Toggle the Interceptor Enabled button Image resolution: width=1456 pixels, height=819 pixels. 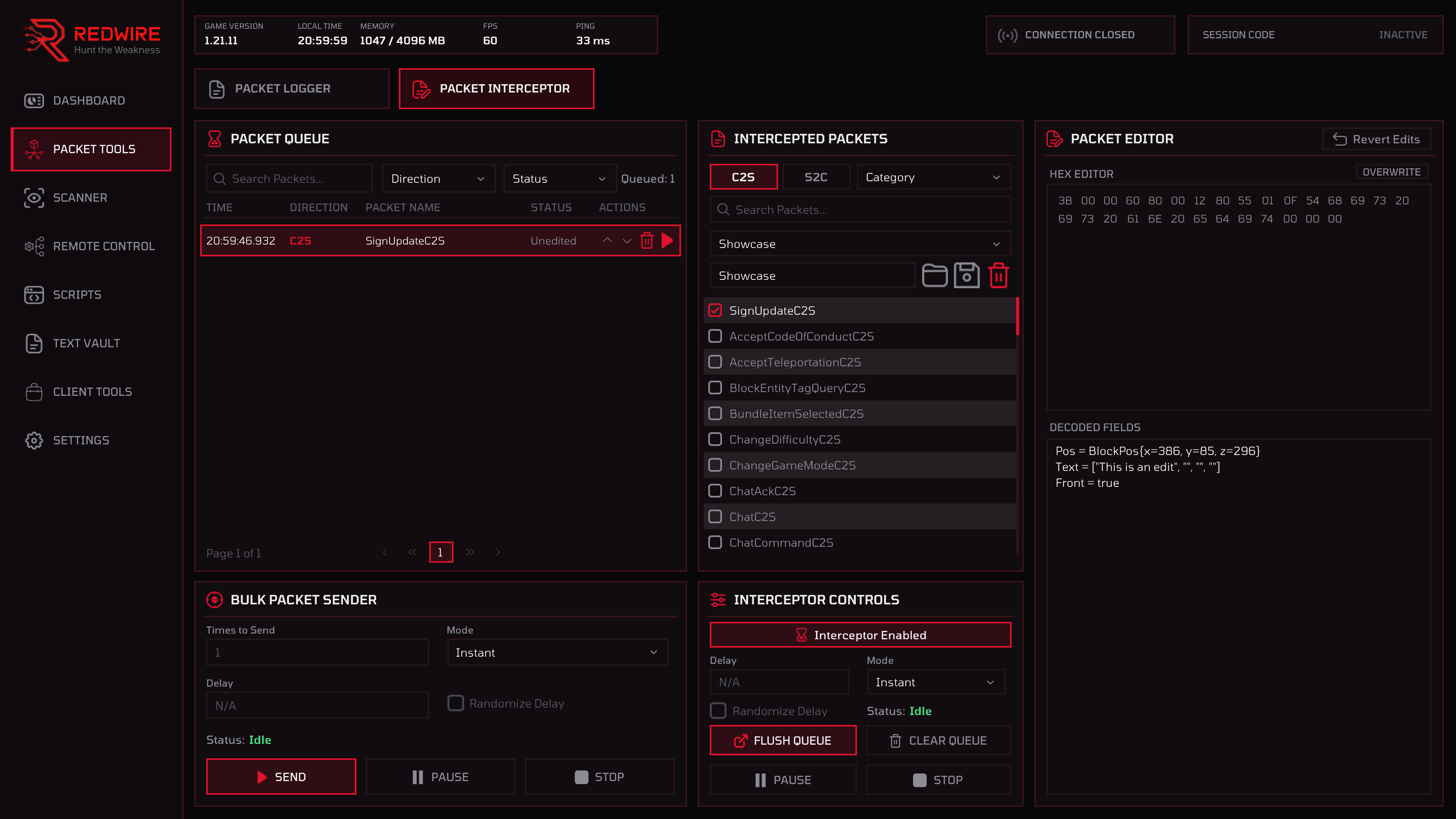pos(860,635)
